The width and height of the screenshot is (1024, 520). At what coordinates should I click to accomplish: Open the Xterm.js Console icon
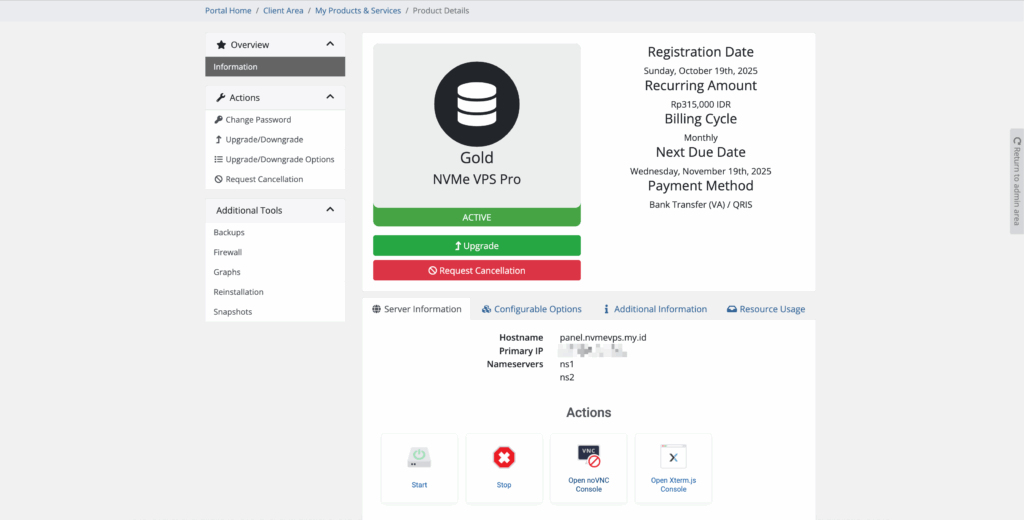coord(673,457)
